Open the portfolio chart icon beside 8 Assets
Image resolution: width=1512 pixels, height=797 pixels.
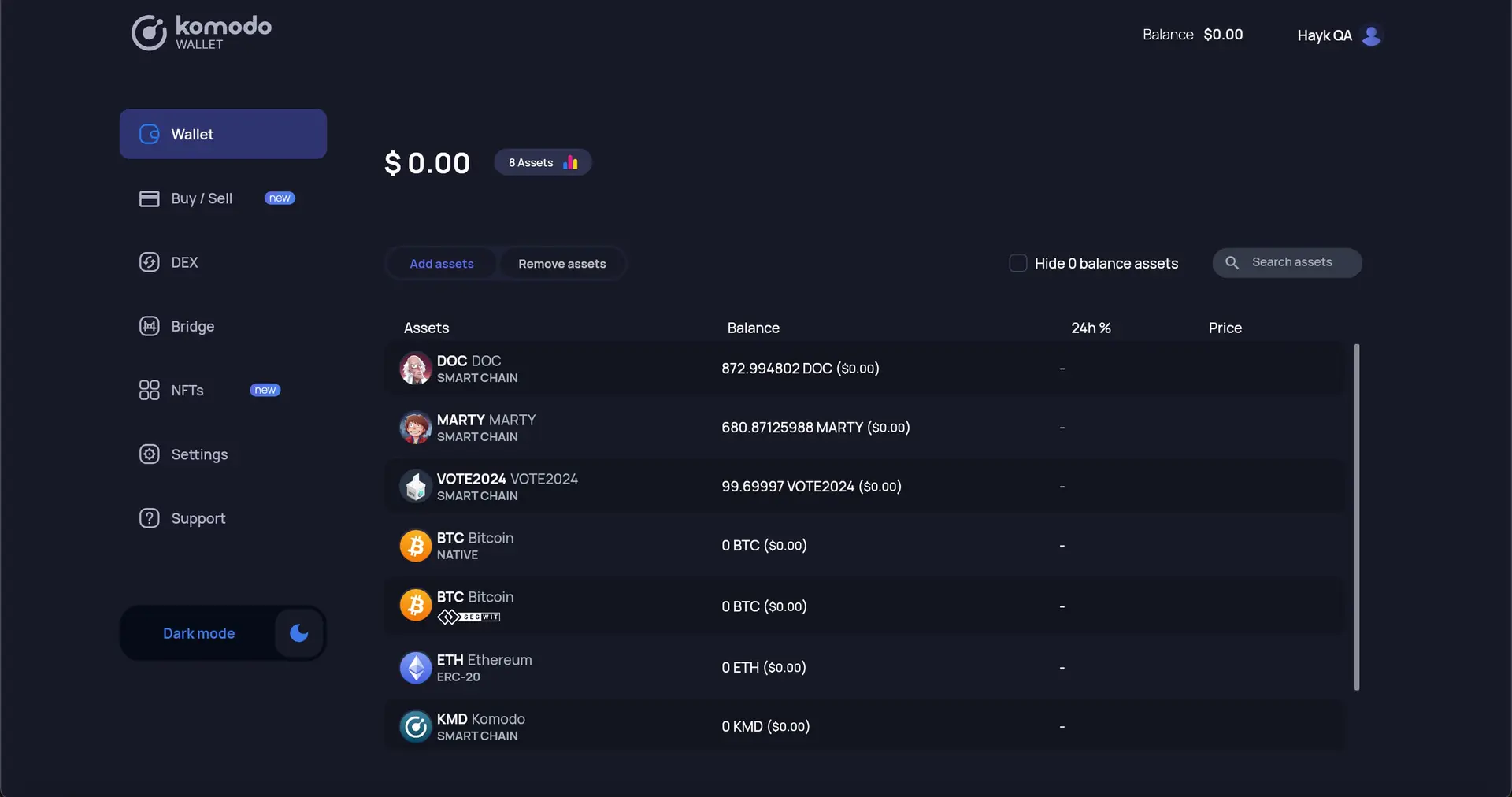(570, 161)
